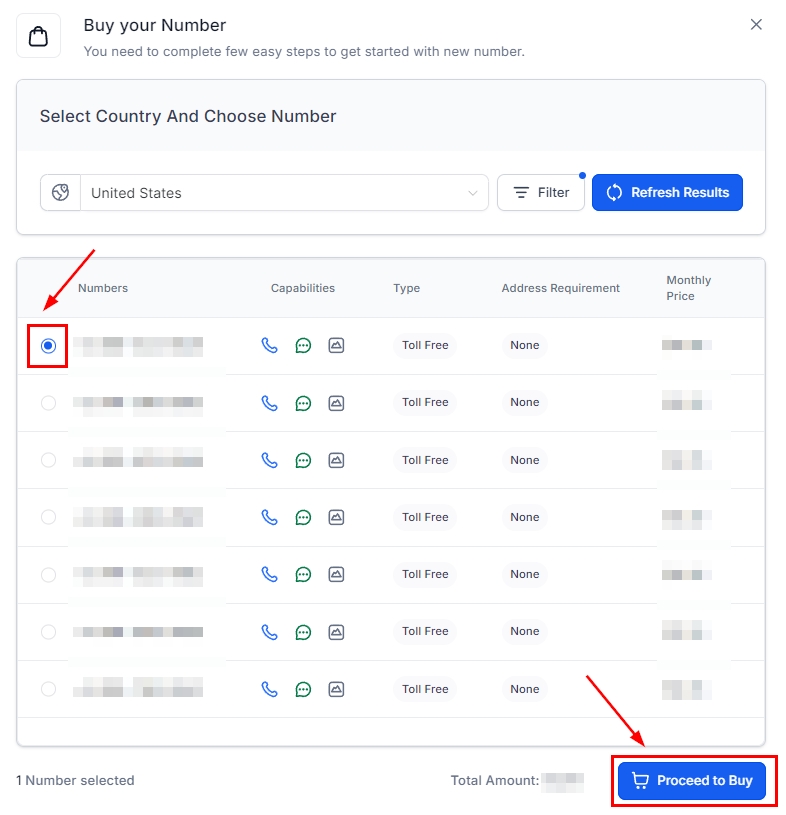Screen dimensions: 786x815
Task: Choose the fourth row's radio button
Action: (x=48, y=517)
